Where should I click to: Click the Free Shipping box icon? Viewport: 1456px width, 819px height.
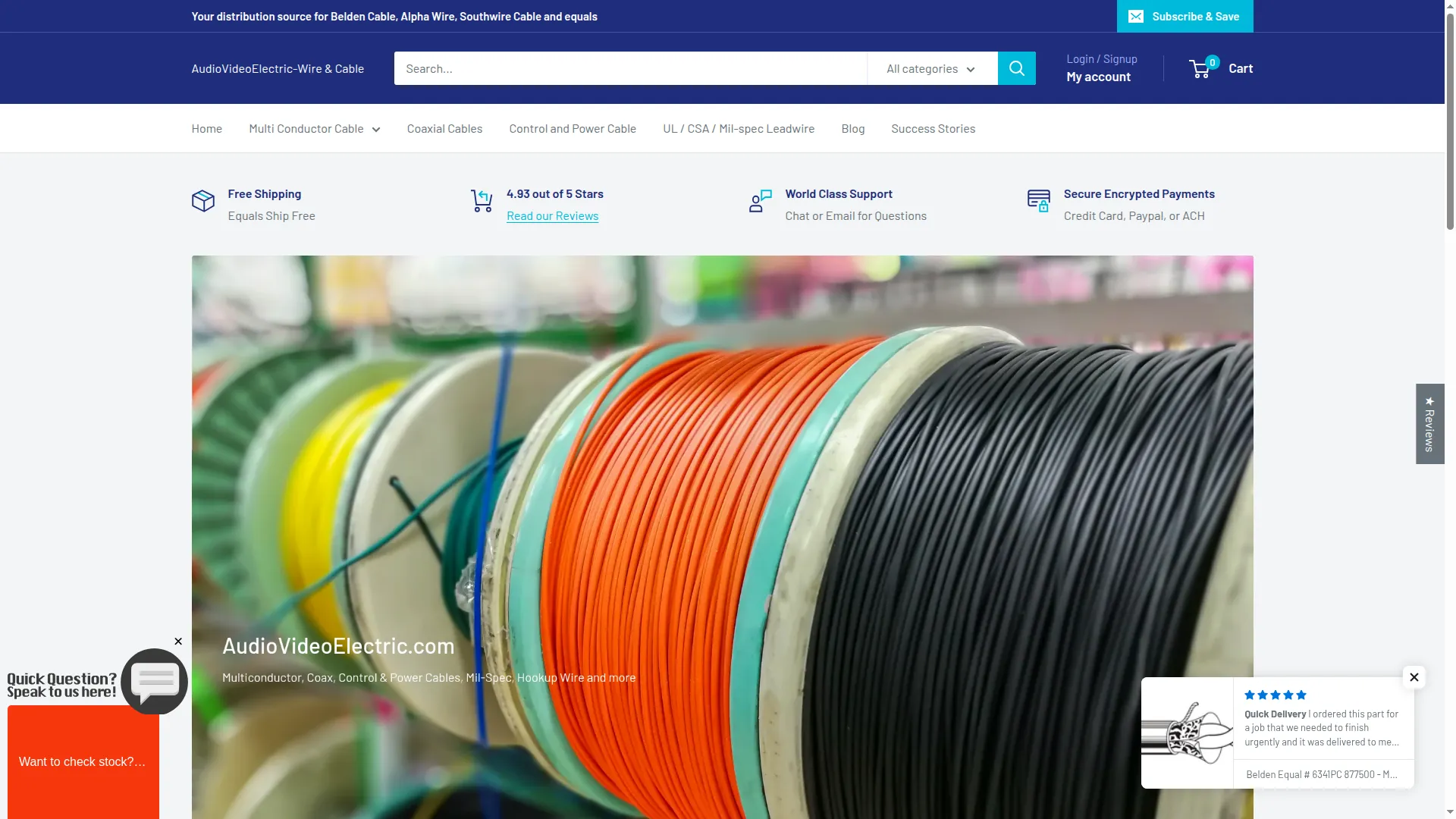point(203,201)
